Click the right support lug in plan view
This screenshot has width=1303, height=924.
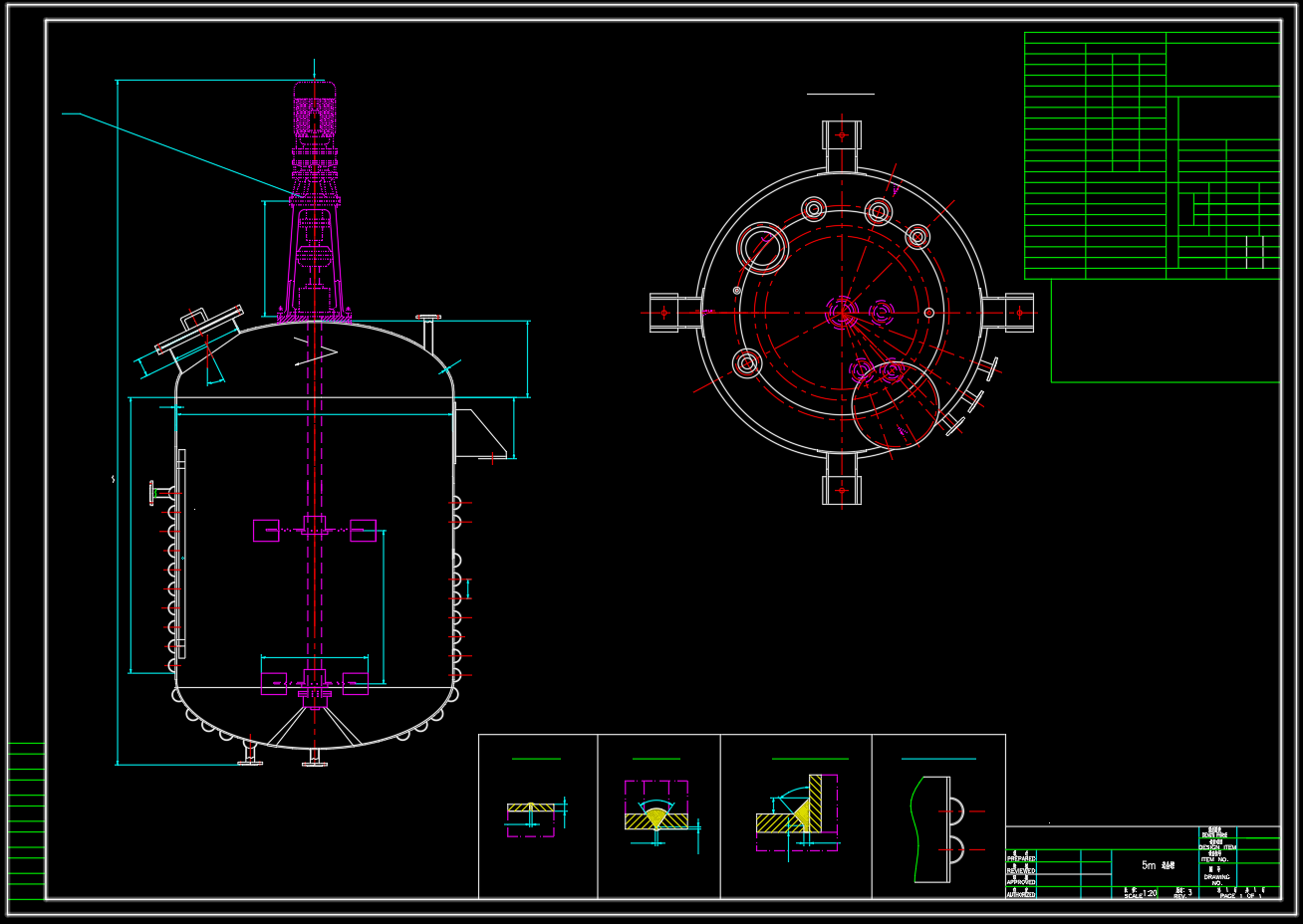pyautogui.click(x=1016, y=313)
